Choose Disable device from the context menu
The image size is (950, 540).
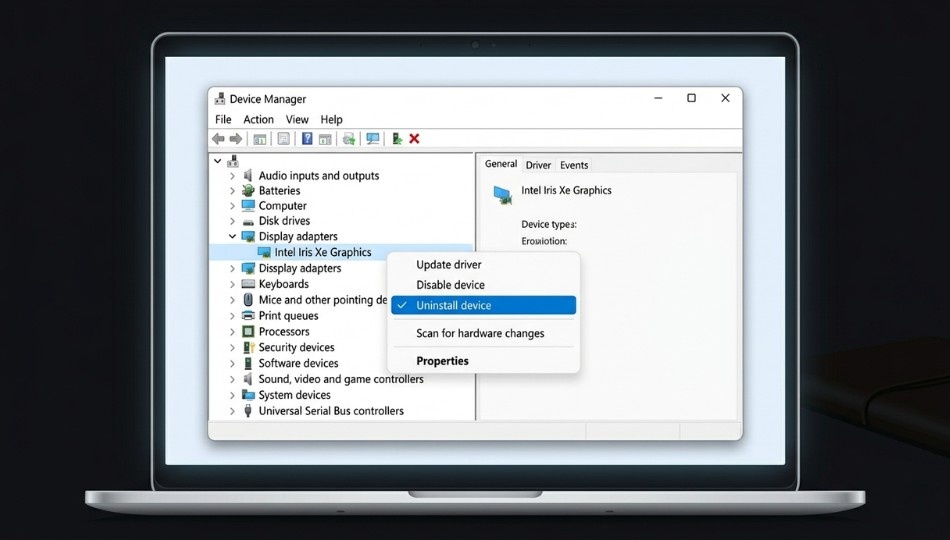pyautogui.click(x=483, y=285)
